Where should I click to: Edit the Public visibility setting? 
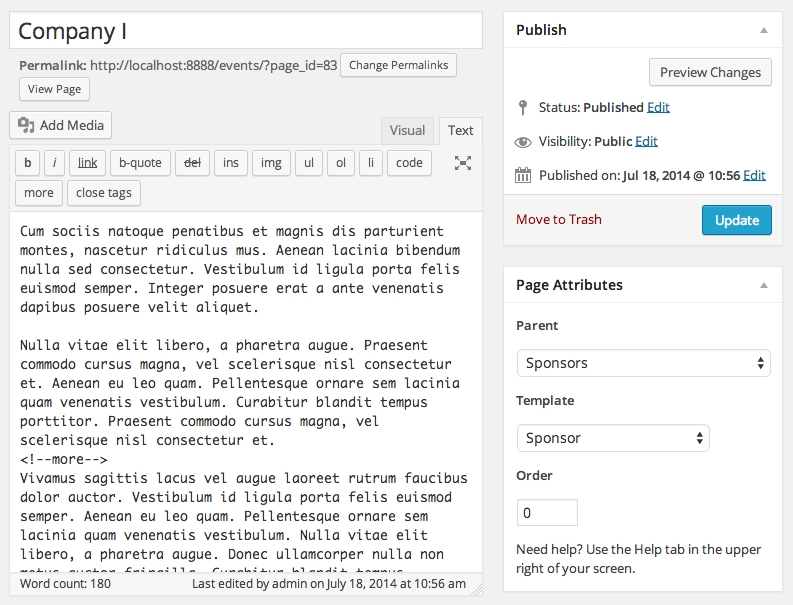(x=646, y=141)
